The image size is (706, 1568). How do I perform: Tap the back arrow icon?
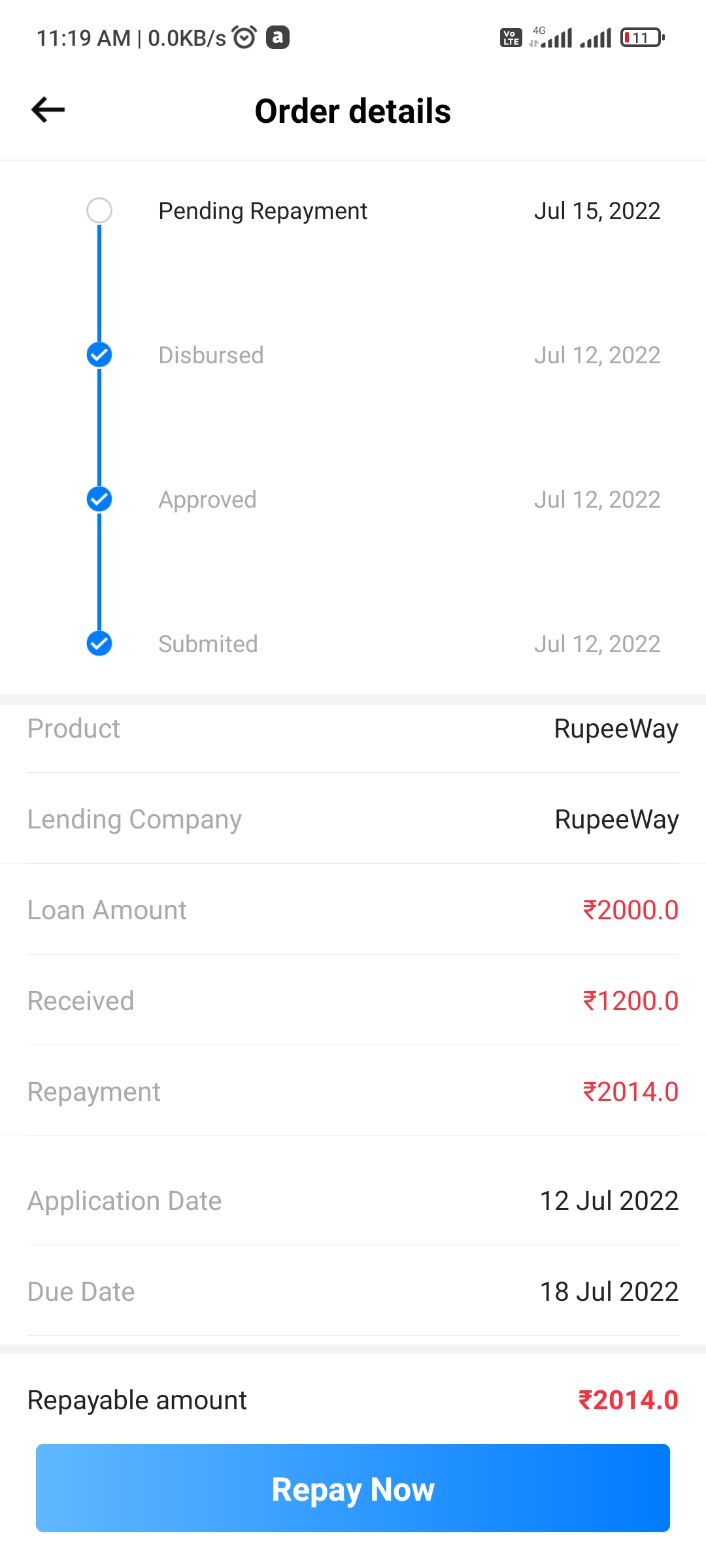coord(48,110)
